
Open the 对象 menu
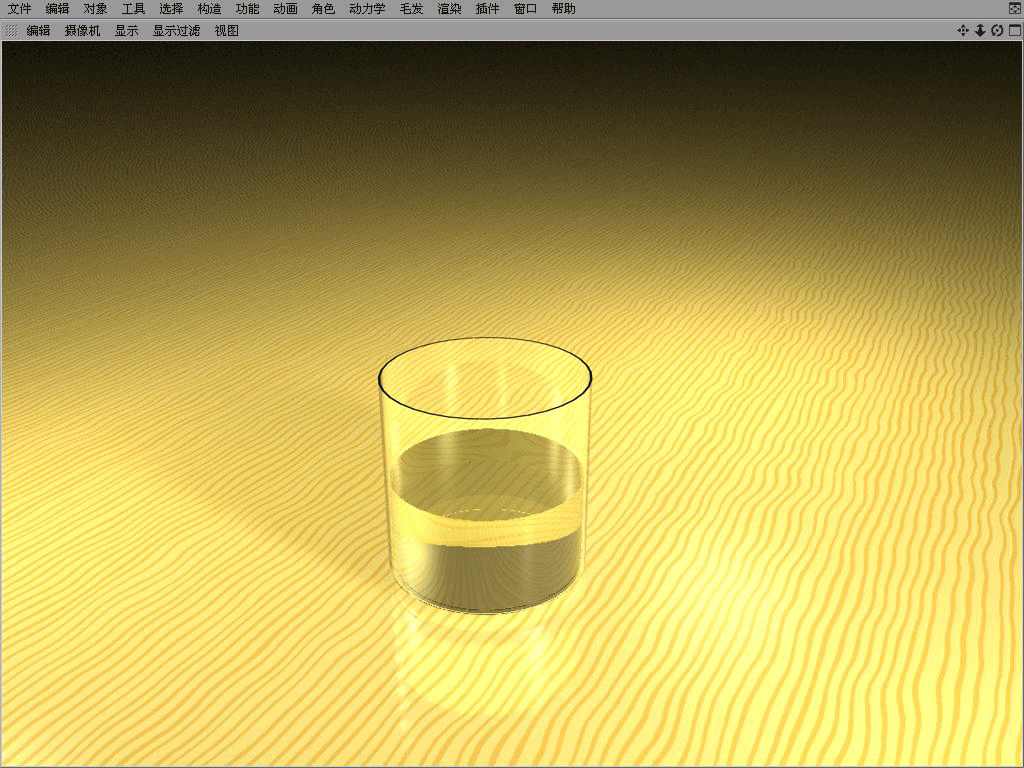(x=95, y=9)
